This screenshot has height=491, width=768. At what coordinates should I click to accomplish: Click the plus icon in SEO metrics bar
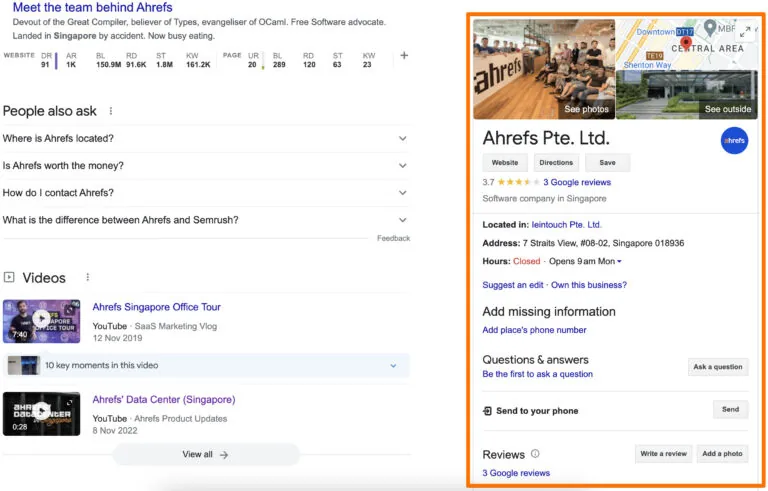tap(404, 55)
